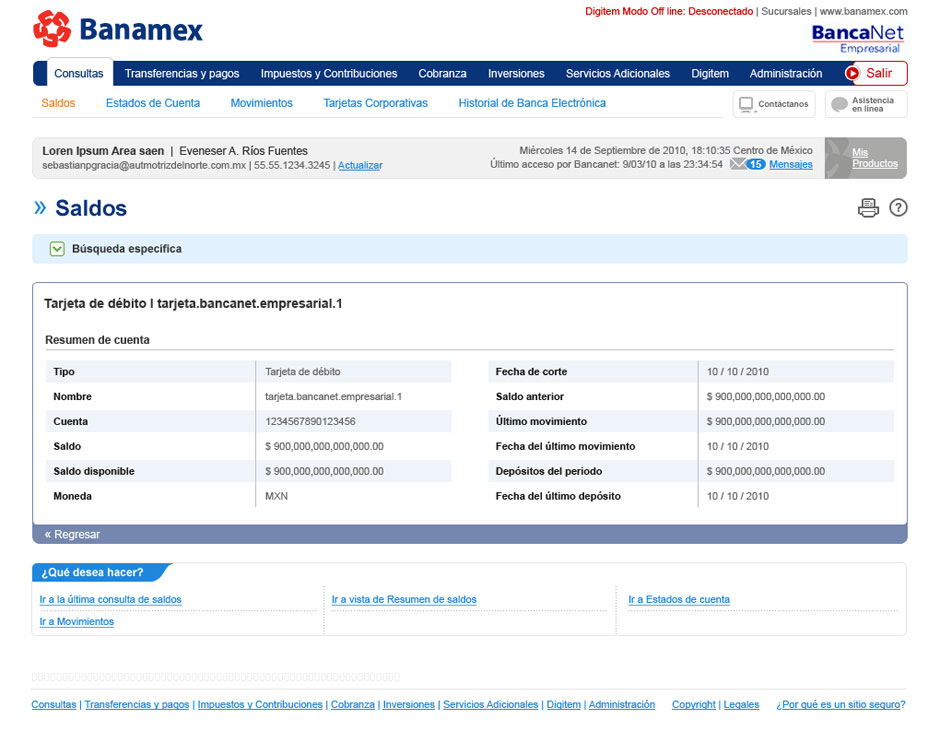Viewport: 940px width, 743px height.
Task: Click the 15 unread messages badge
Action: [x=756, y=164]
